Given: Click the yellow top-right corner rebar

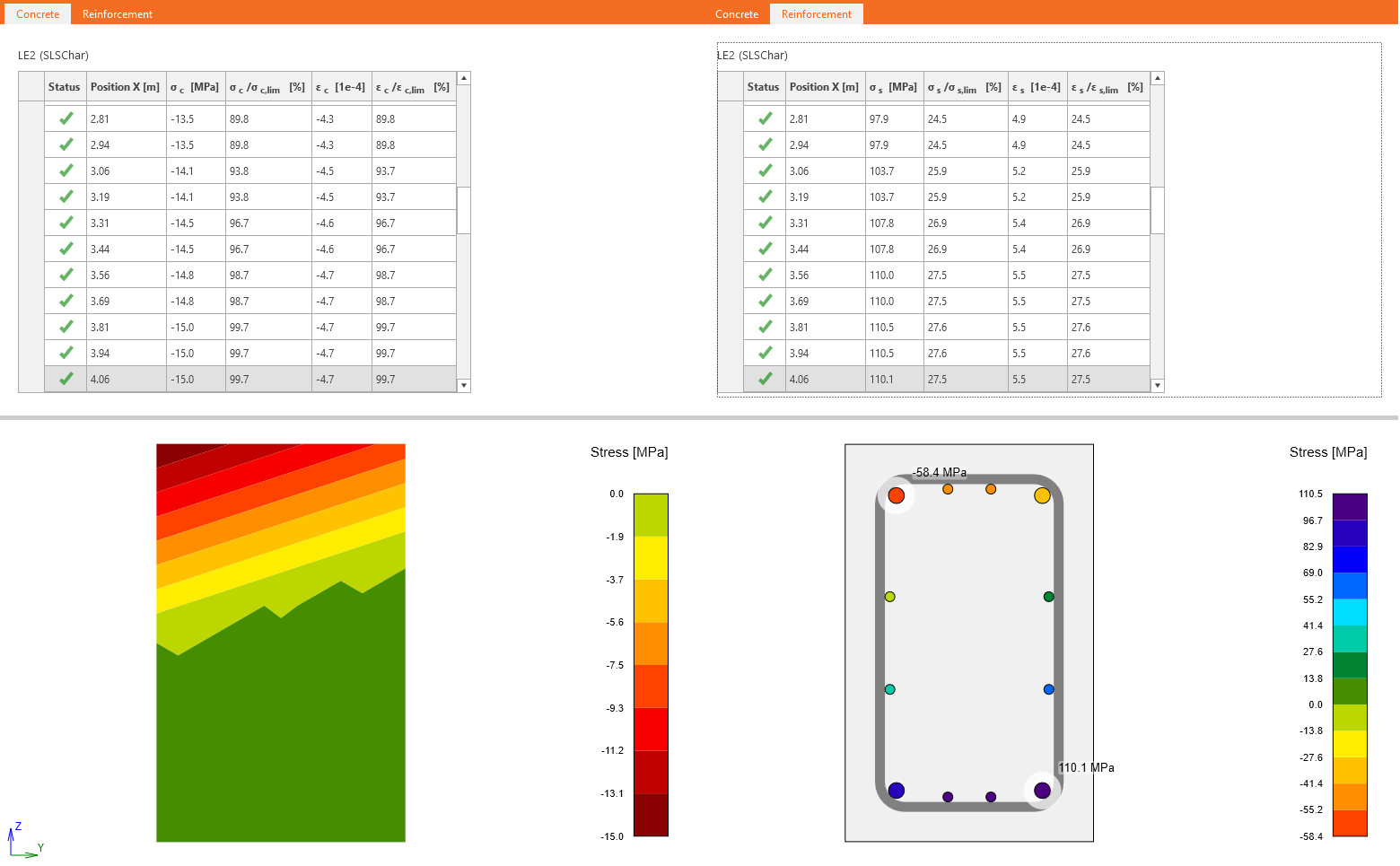Looking at the screenshot, I should tap(1042, 495).
